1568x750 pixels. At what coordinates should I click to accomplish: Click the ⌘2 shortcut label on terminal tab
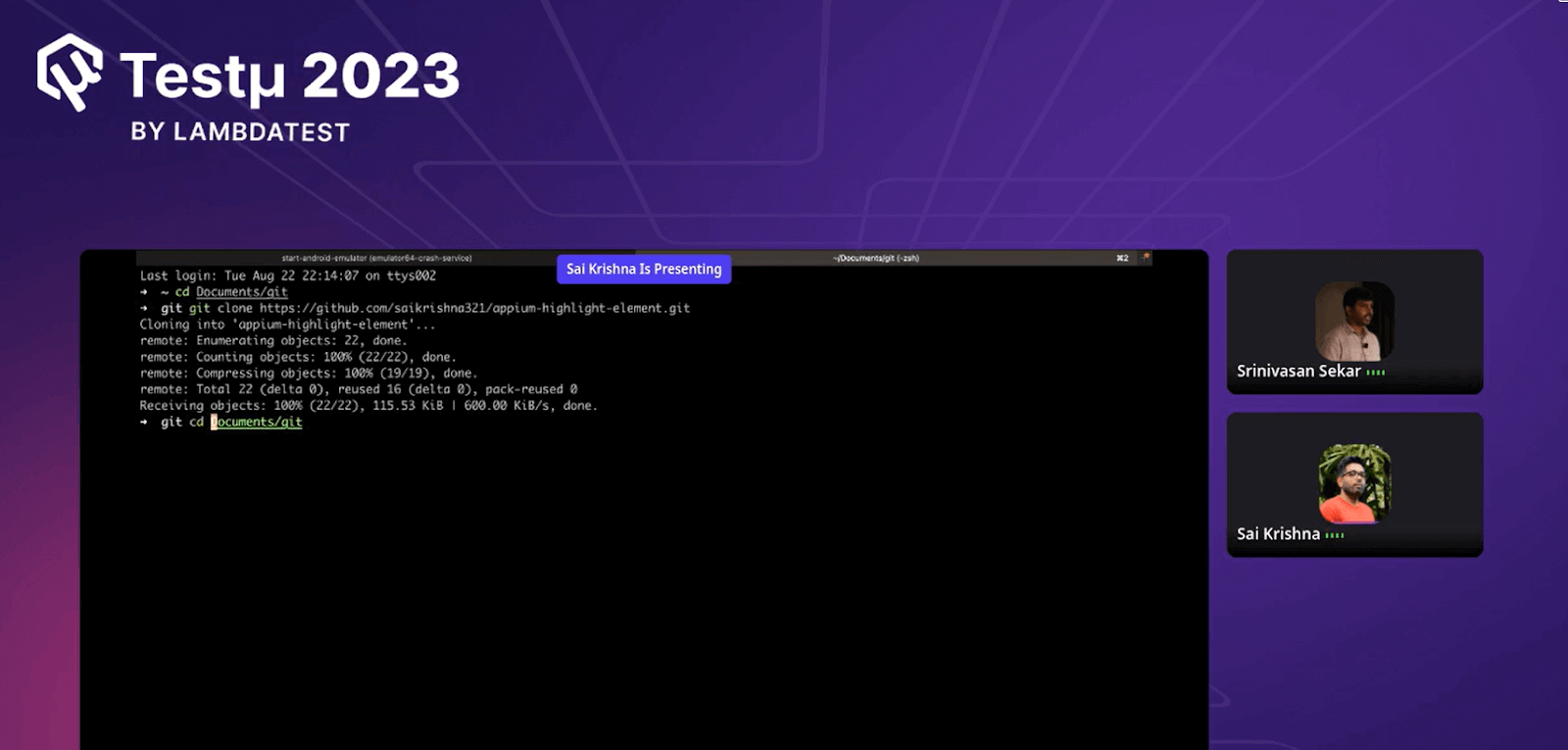click(1122, 258)
